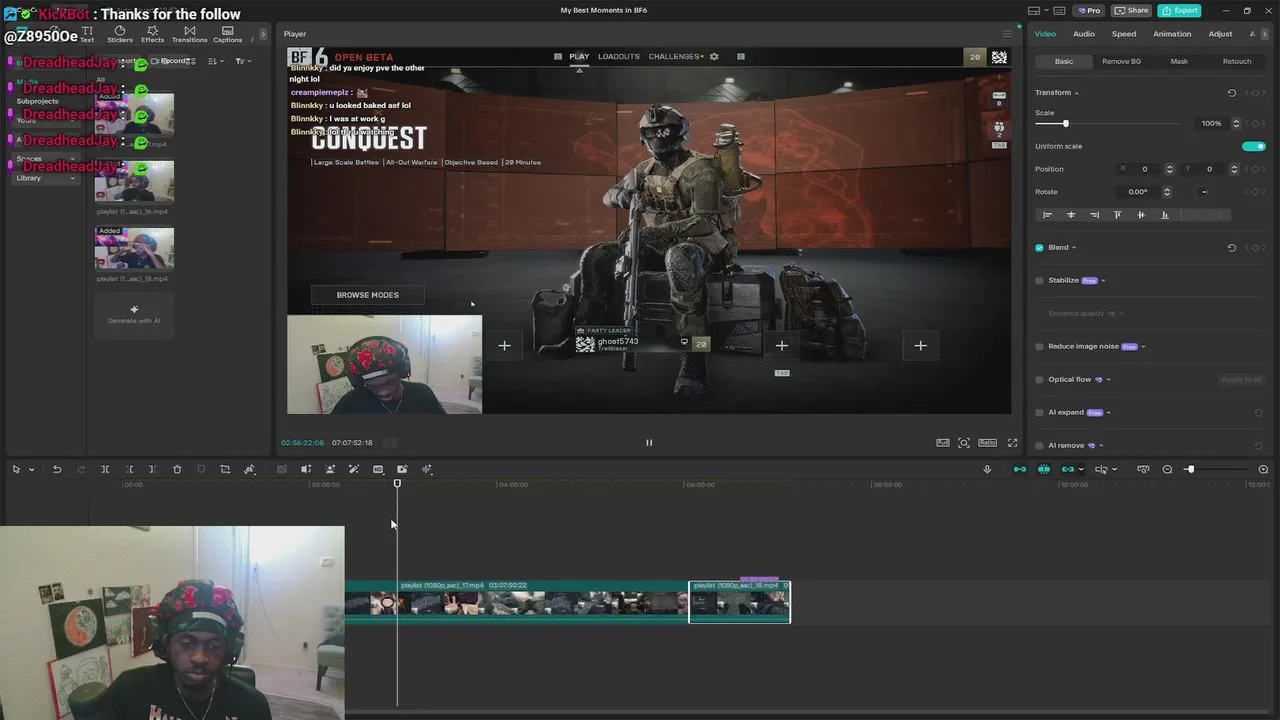Edit the Scale percentage field
The image size is (1280, 720).
(1211, 123)
